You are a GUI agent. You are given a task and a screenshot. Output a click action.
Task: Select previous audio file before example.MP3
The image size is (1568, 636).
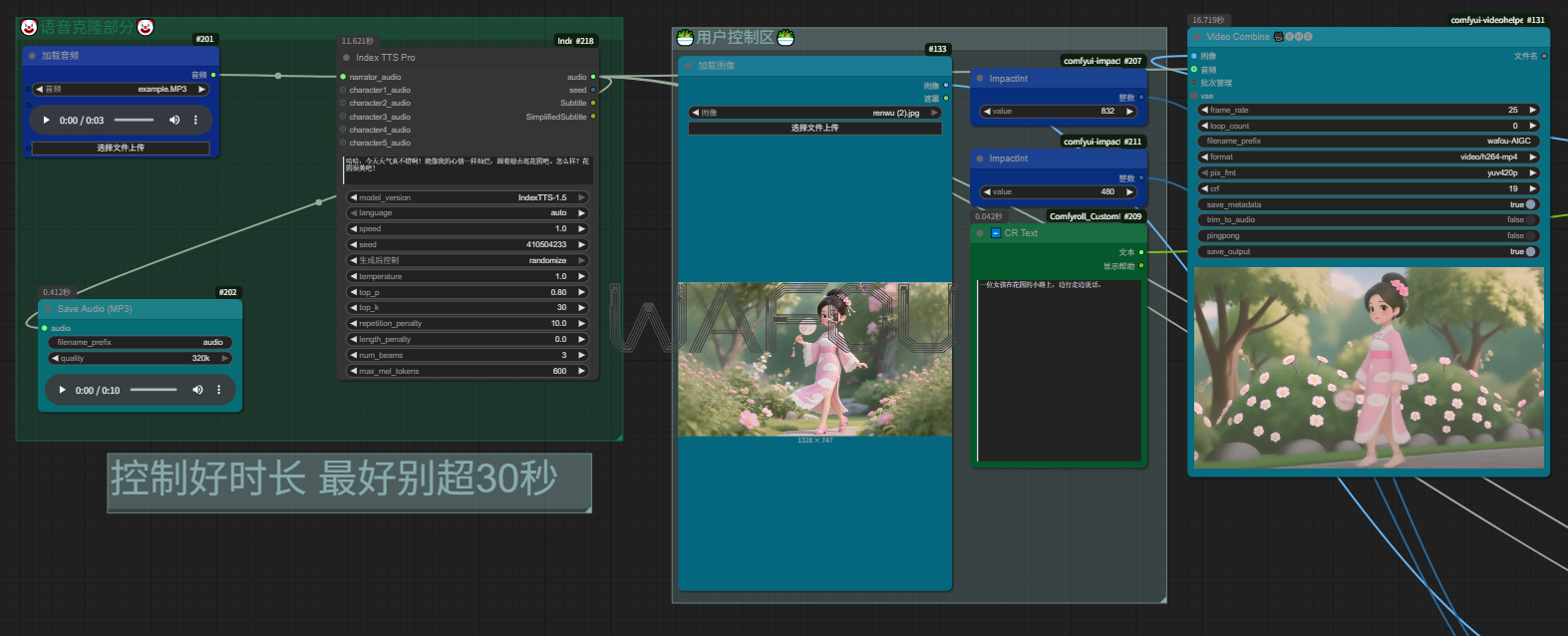[x=39, y=90]
